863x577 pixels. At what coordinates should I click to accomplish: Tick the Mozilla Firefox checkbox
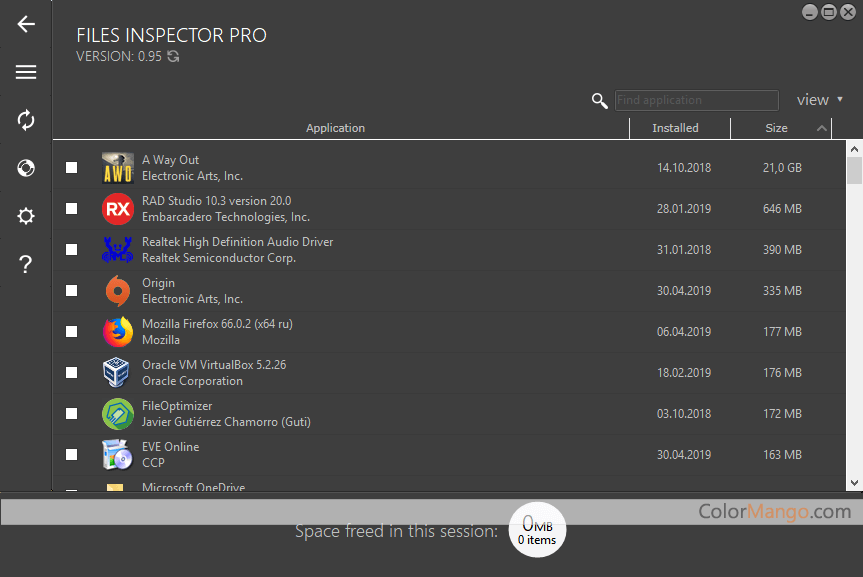click(71, 332)
